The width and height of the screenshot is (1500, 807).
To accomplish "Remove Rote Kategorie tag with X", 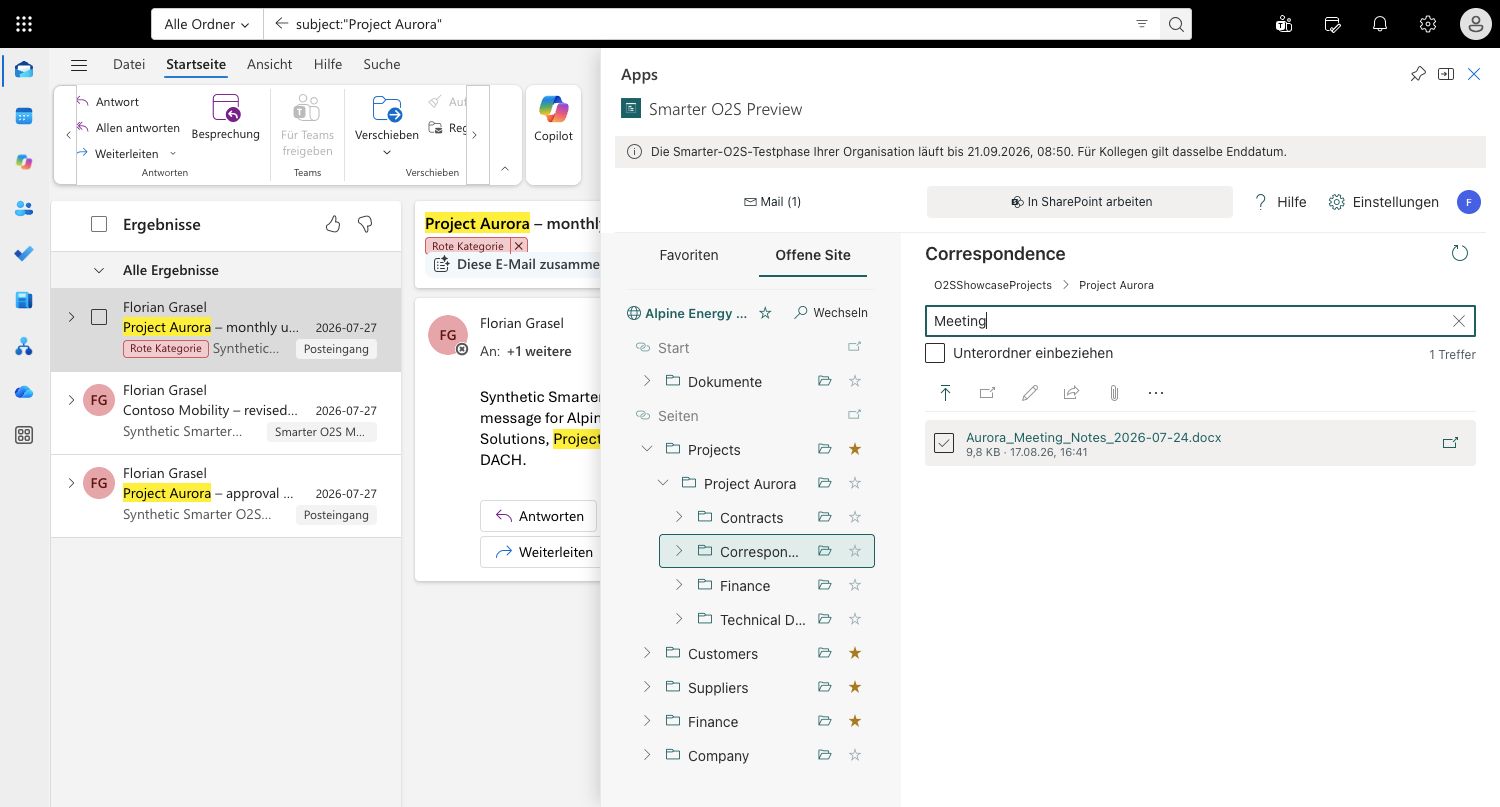I will 519,245.
